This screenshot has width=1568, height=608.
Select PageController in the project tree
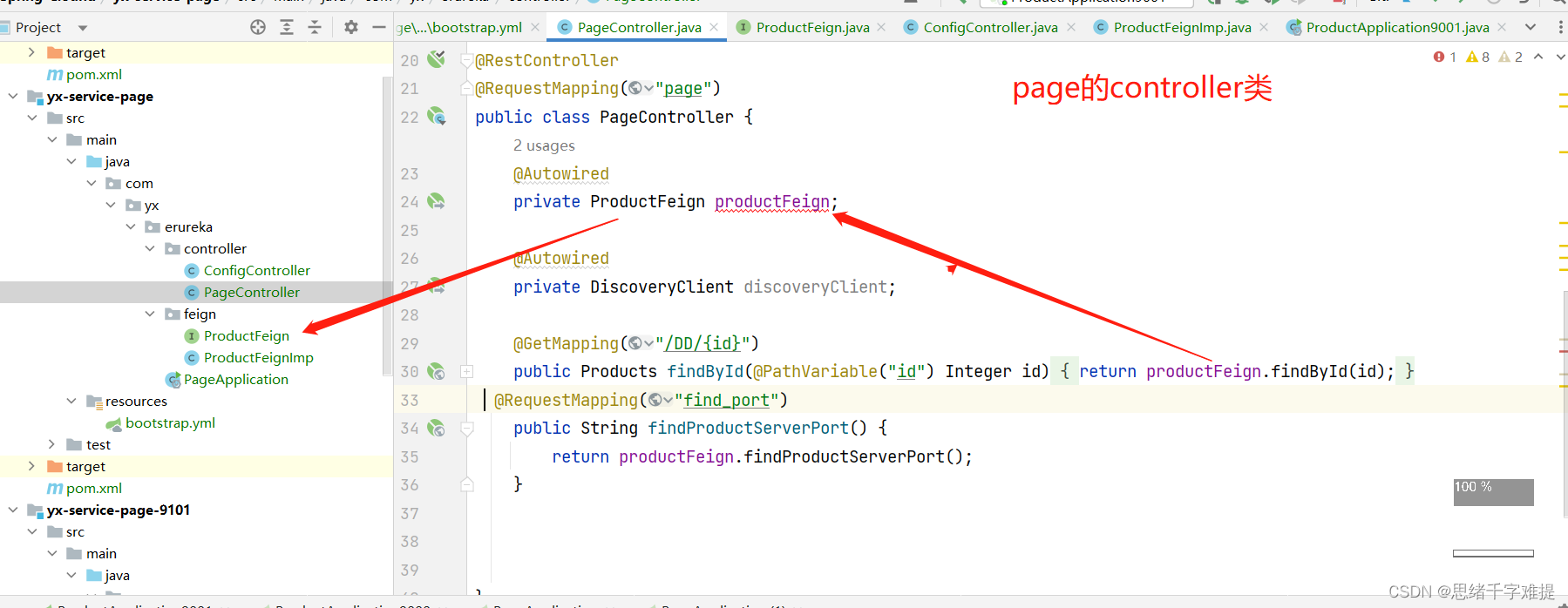point(251,292)
